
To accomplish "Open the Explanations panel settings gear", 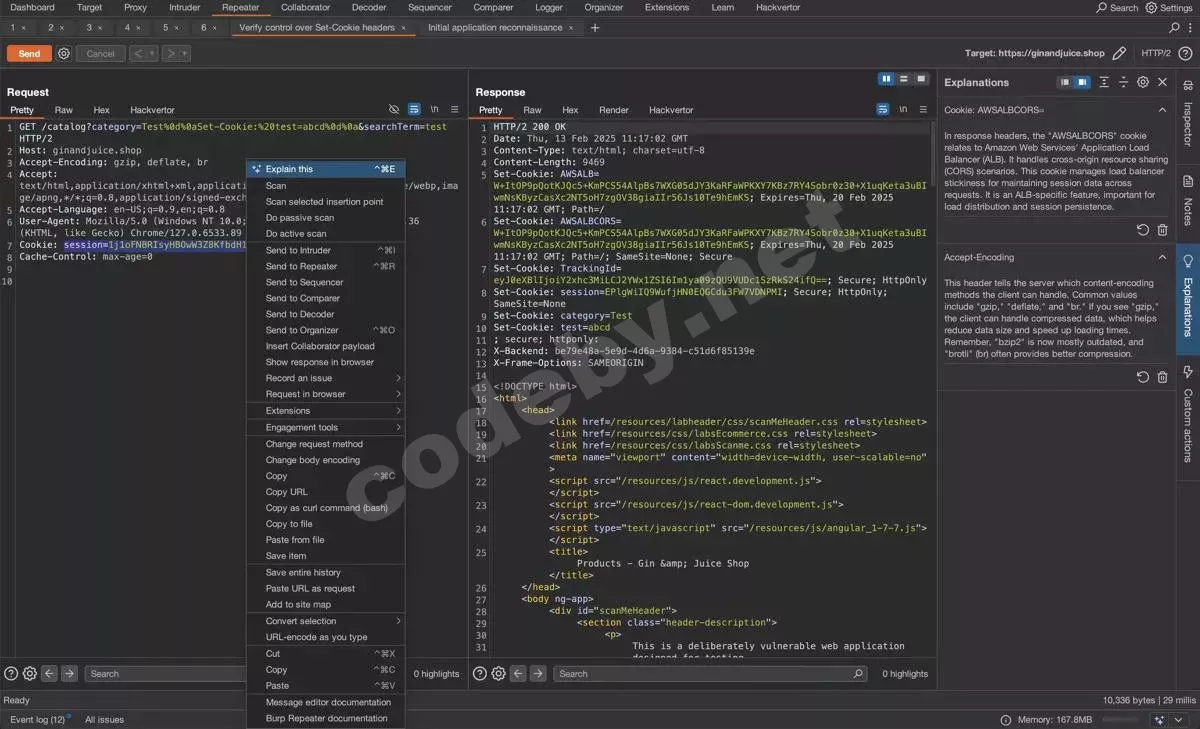I will pos(1143,82).
